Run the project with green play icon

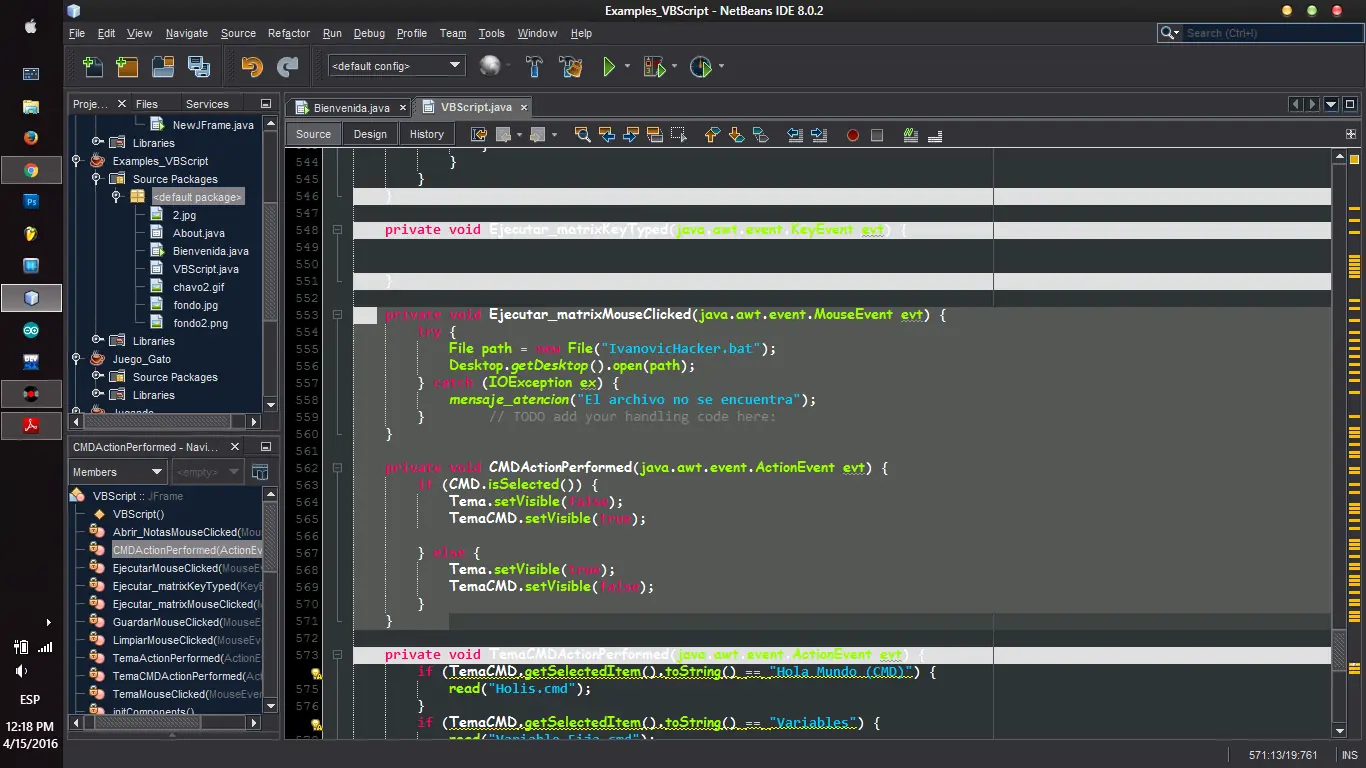tap(609, 67)
